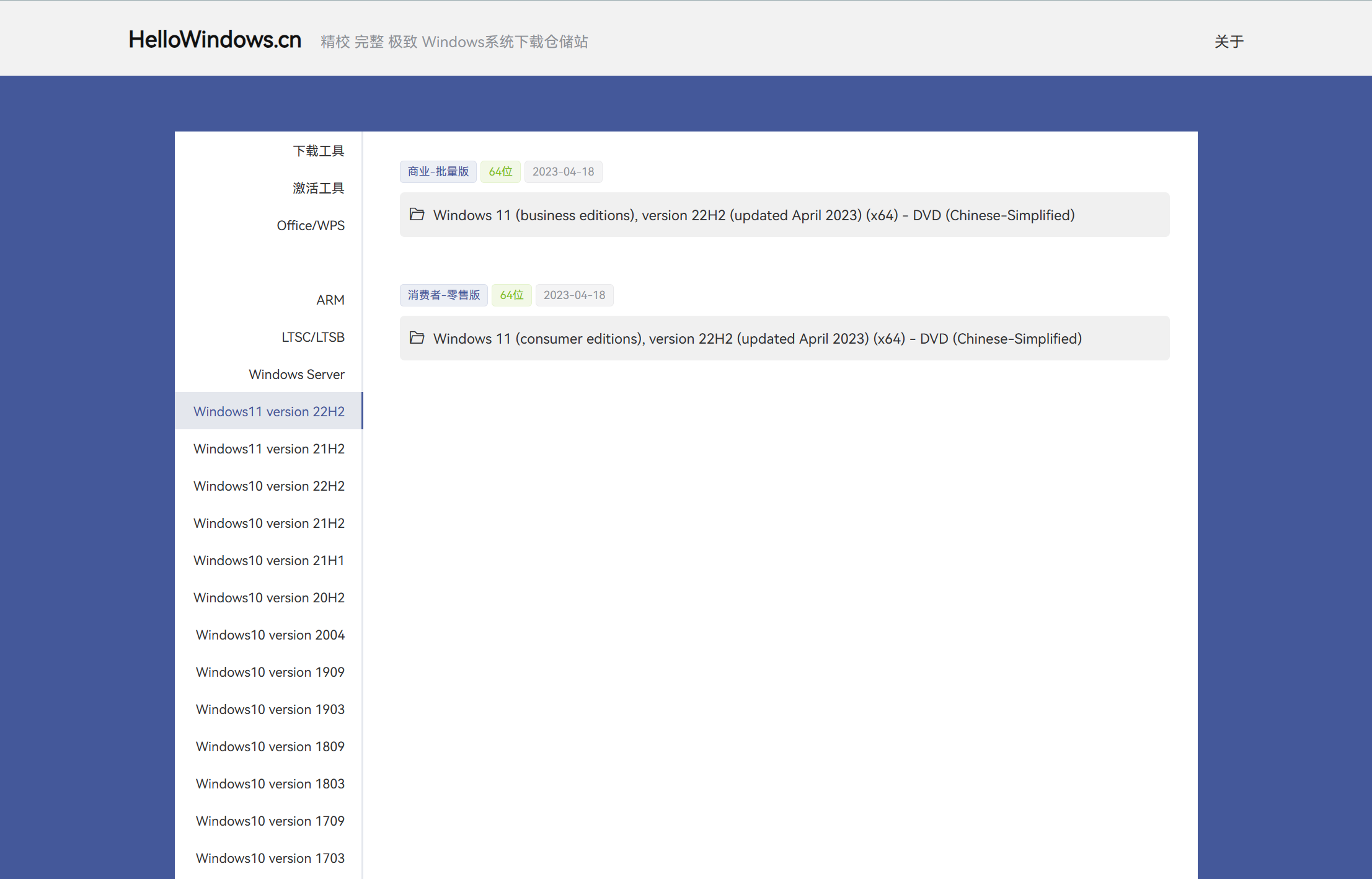
Task: Click folder icon beside consumer editions entry
Action: pyautogui.click(x=417, y=338)
